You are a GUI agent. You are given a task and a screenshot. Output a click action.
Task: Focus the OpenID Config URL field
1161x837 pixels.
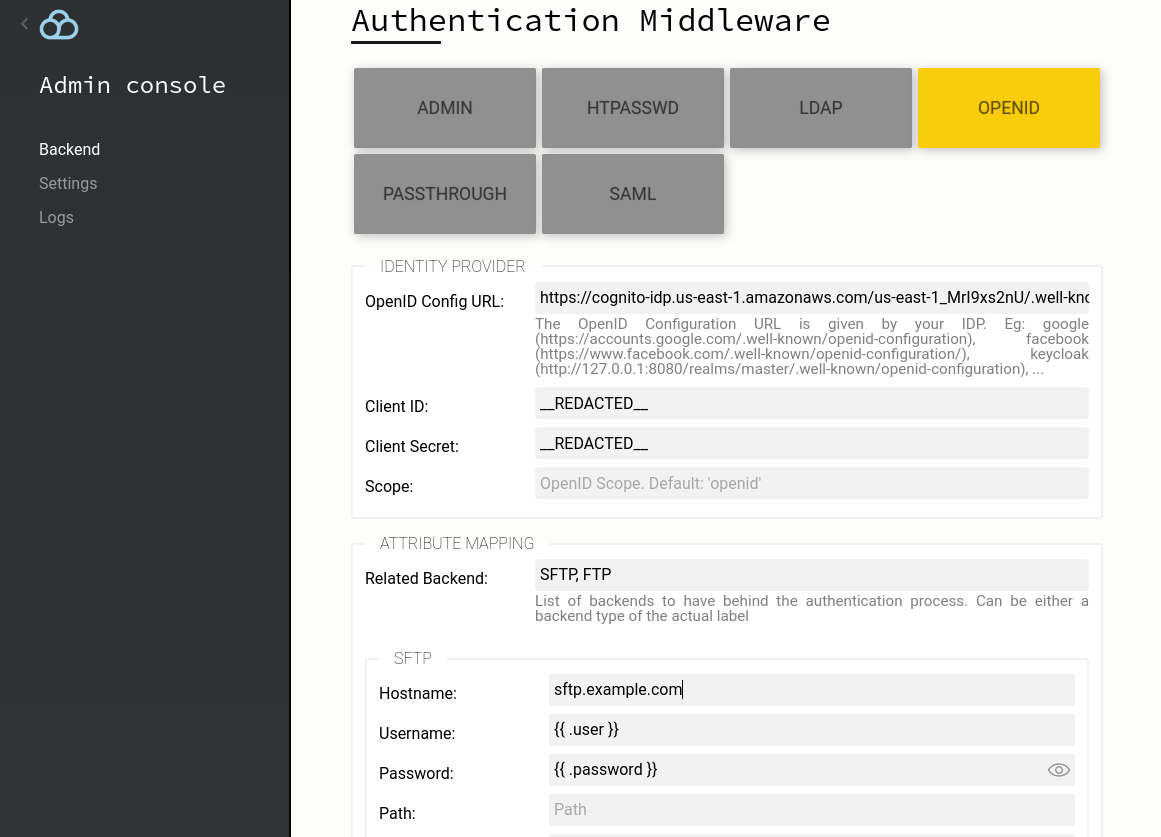click(x=812, y=298)
